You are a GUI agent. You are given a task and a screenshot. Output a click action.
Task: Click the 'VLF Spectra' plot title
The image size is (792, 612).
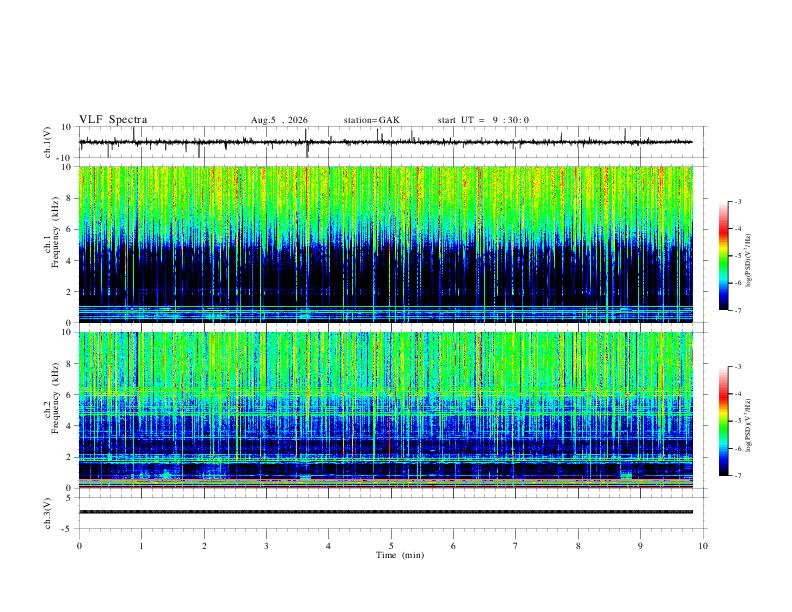pos(113,120)
